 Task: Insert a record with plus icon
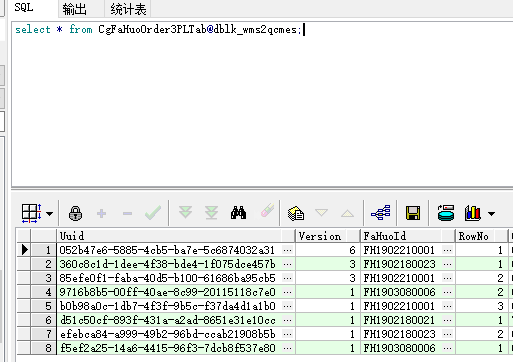[101, 213]
